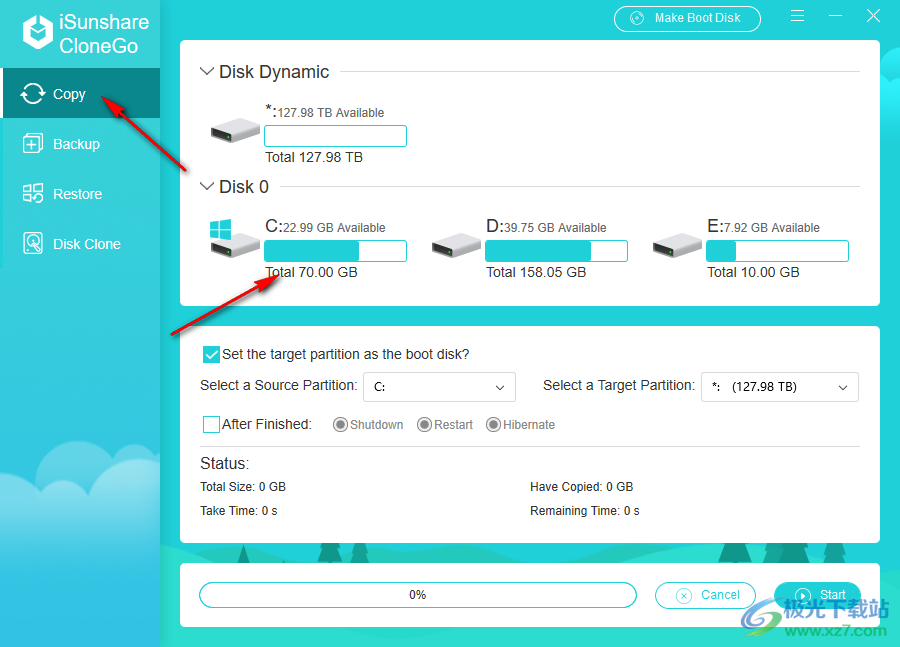Open the Source Partition dropdown
Image resolution: width=900 pixels, height=647 pixels.
pos(439,387)
